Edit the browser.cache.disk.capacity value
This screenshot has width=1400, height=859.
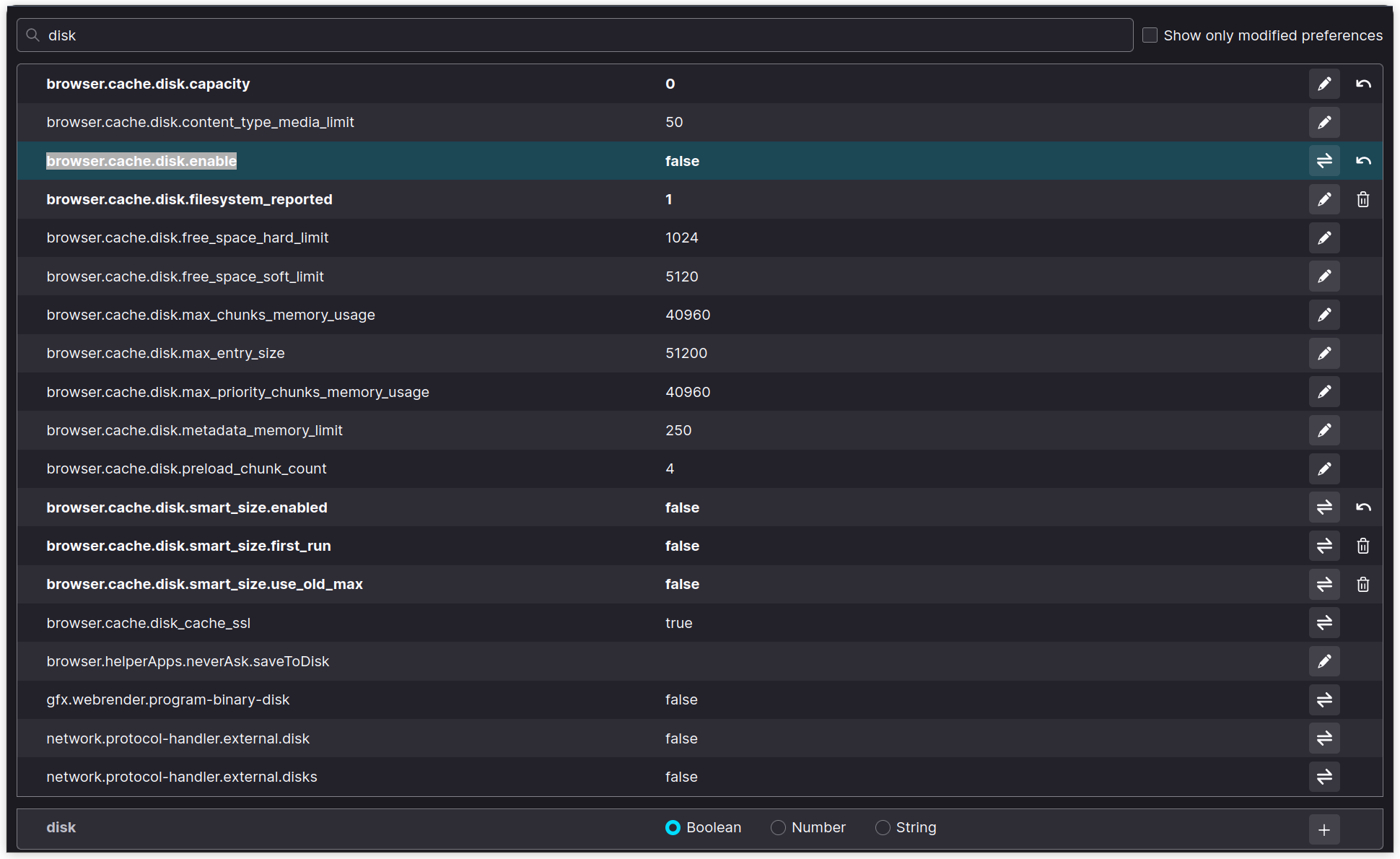(x=1324, y=83)
